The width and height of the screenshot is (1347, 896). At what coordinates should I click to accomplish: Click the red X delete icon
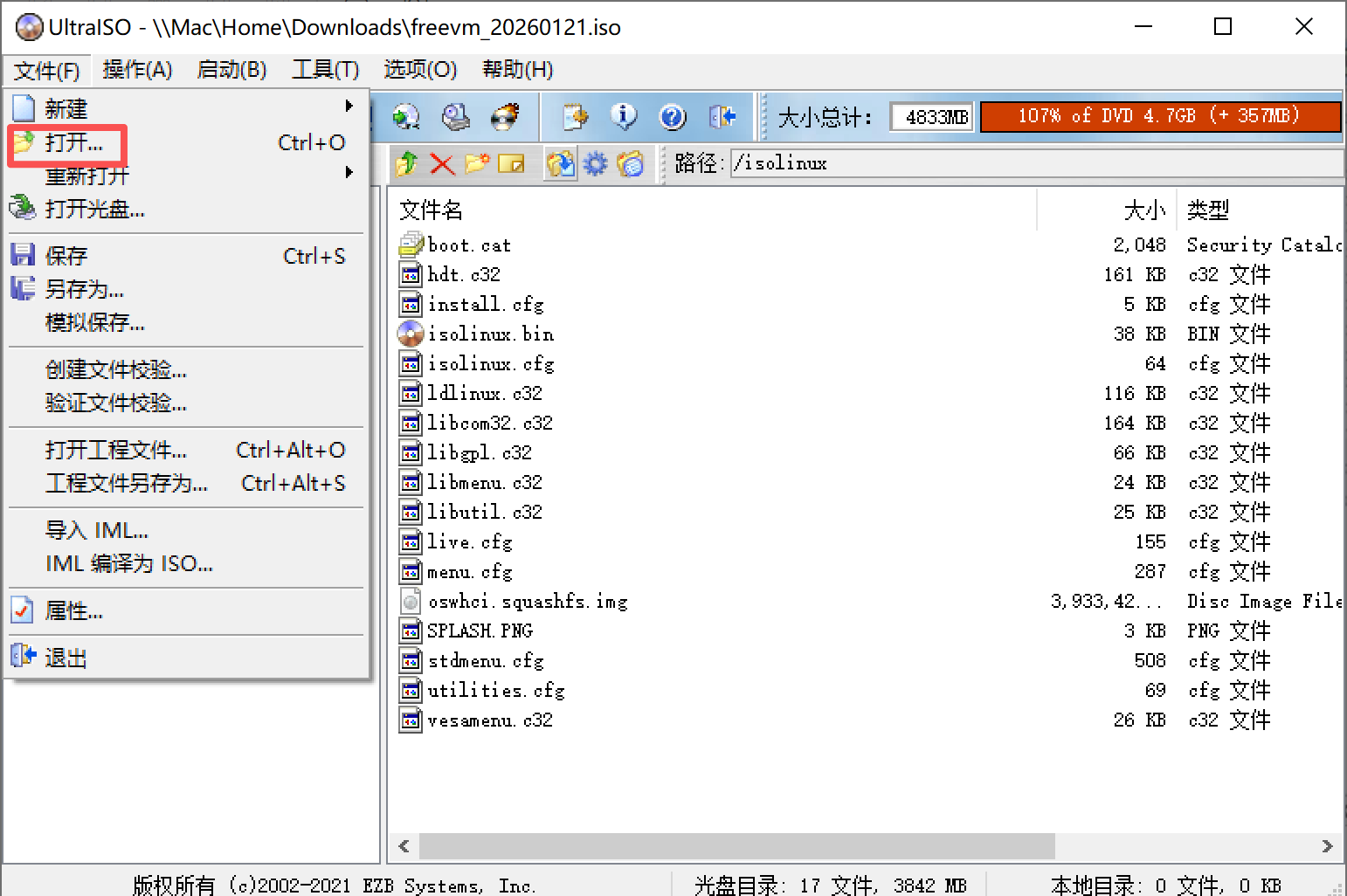[442, 163]
